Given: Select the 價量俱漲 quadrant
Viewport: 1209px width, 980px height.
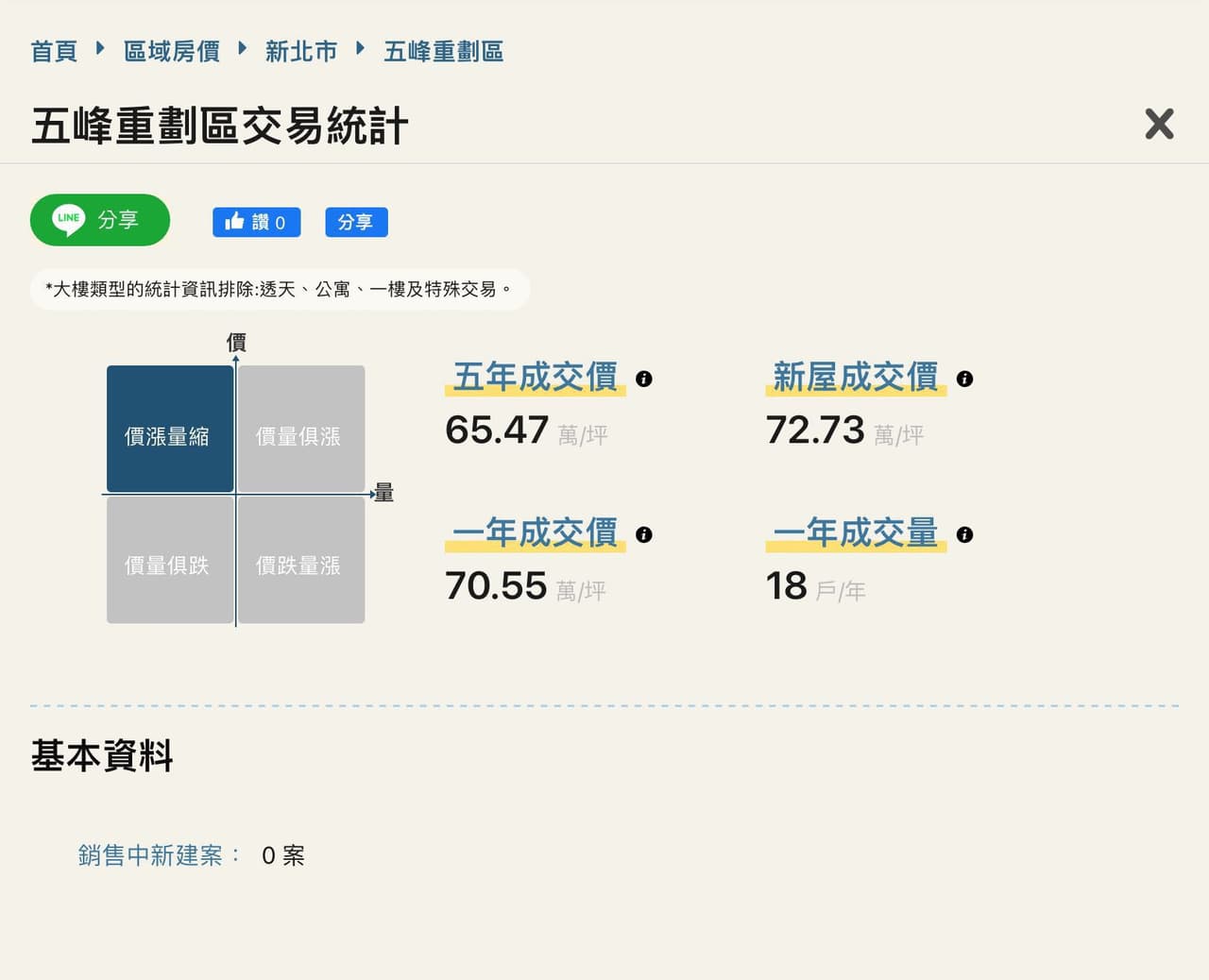Looking at the screenshot, I should (x=301, y=429).
